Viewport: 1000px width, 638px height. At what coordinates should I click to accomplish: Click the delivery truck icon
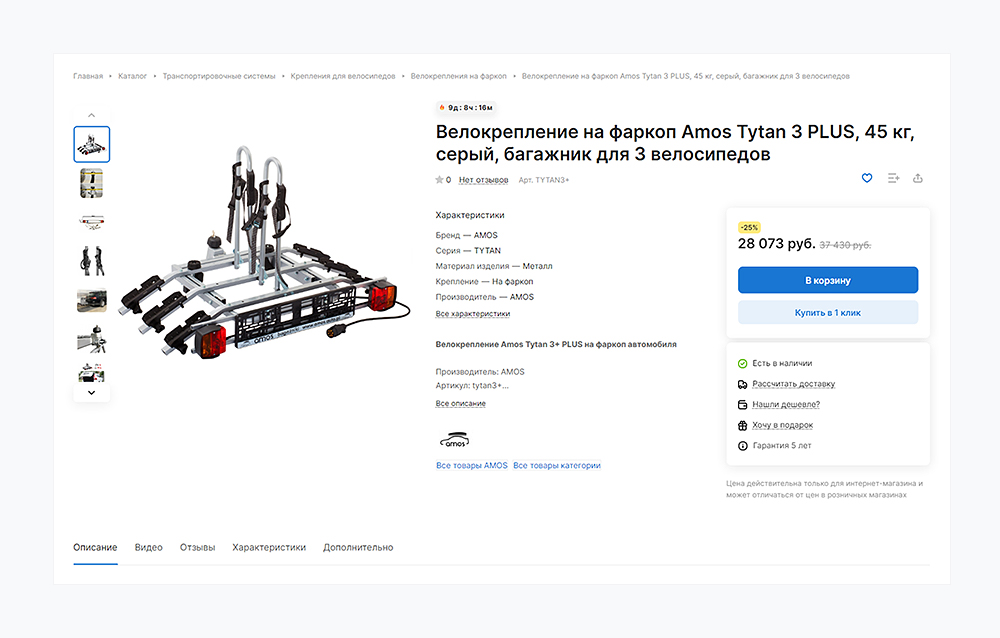pos(742,384)
